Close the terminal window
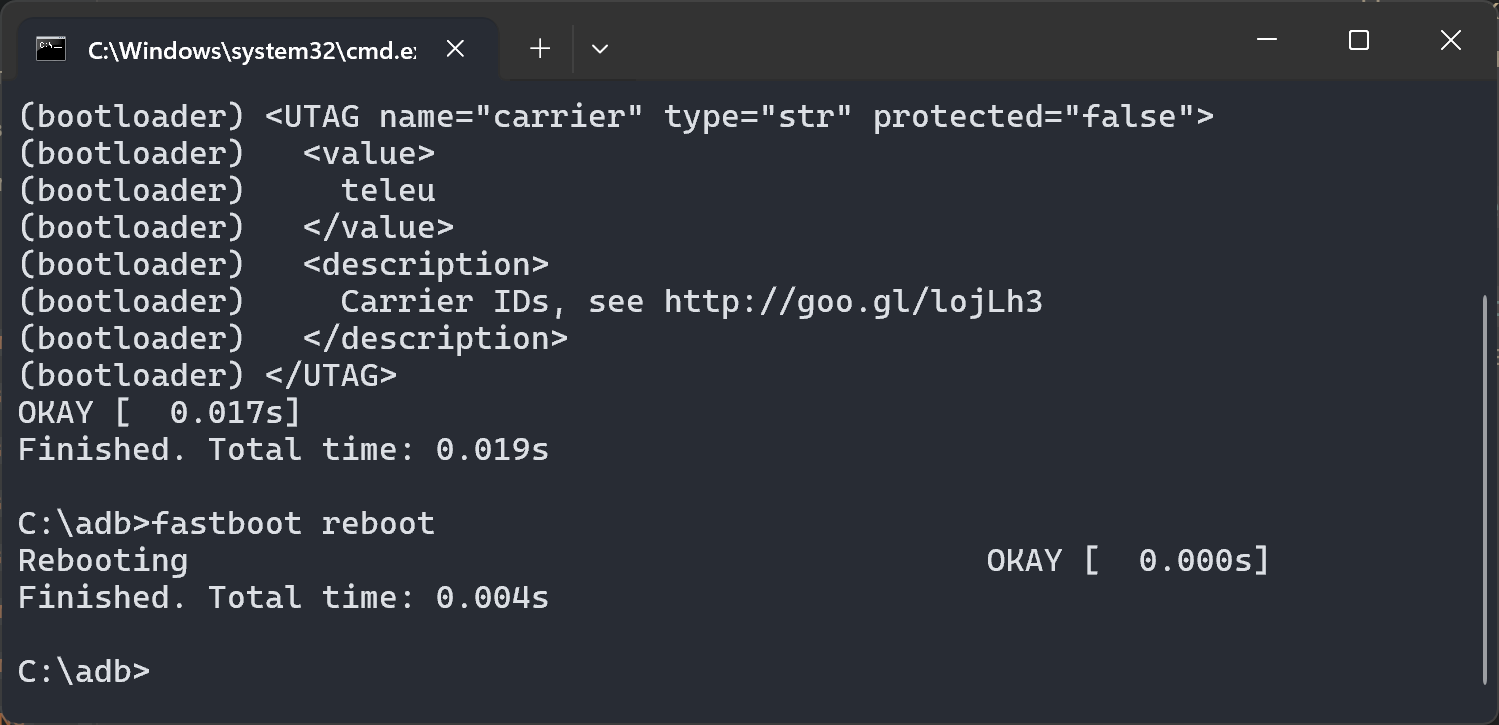1499x725 pixels. tap(1450, 40)
